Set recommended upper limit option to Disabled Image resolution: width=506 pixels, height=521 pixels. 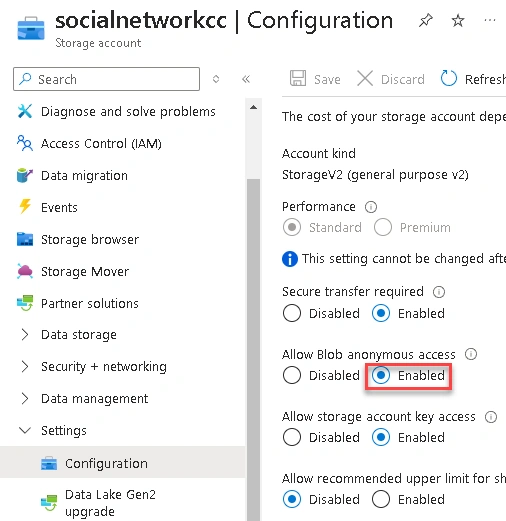(x=292, y=499)
